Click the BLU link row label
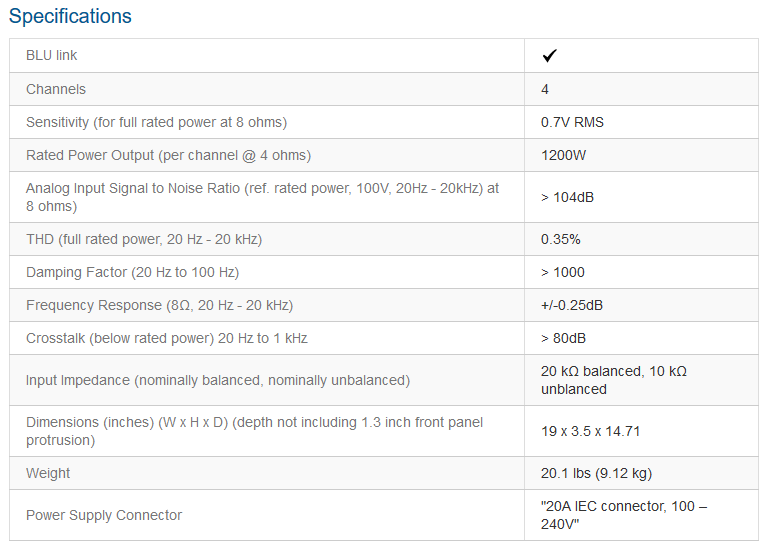 point(51,56)
